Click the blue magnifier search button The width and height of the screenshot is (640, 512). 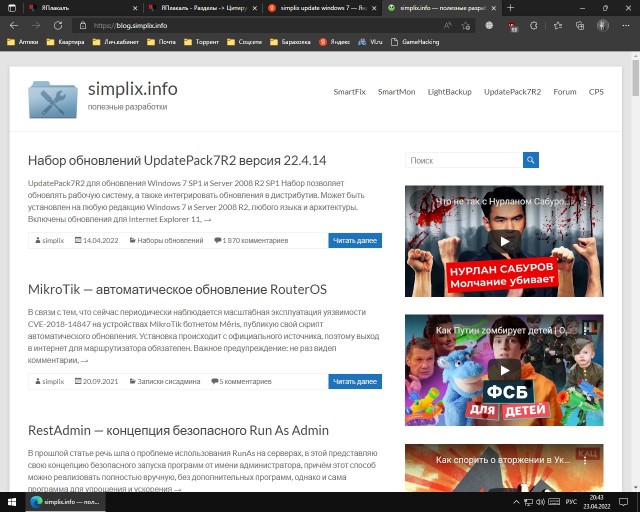531,160
